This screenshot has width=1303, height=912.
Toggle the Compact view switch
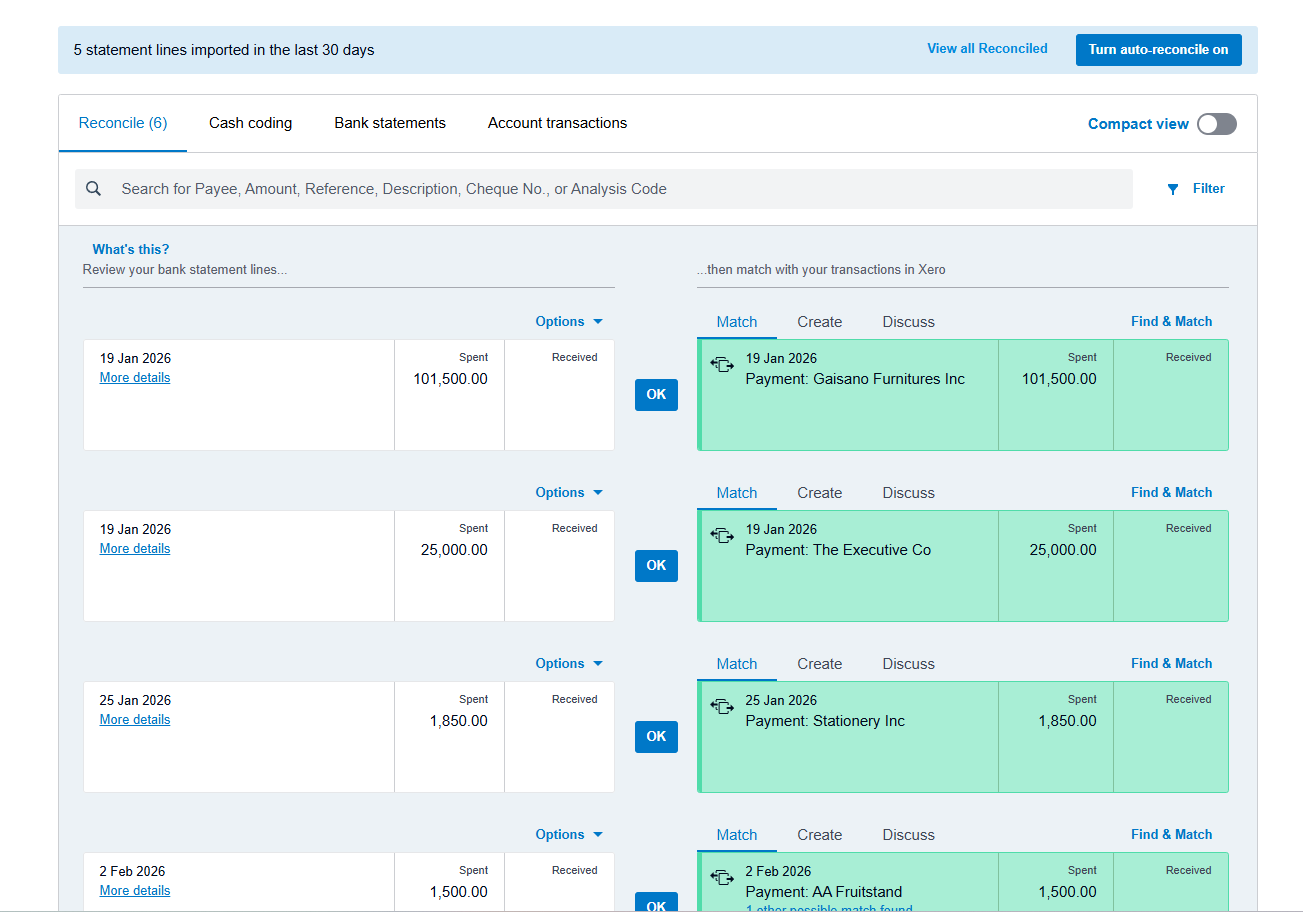(1217, 124)
